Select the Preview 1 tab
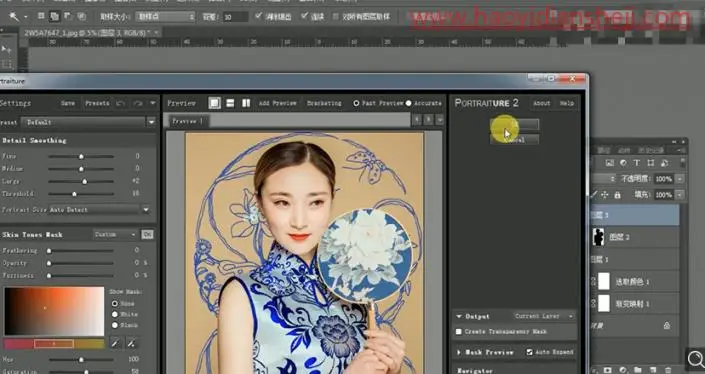The width and height of the screenshot is (705, 374). 188,121
